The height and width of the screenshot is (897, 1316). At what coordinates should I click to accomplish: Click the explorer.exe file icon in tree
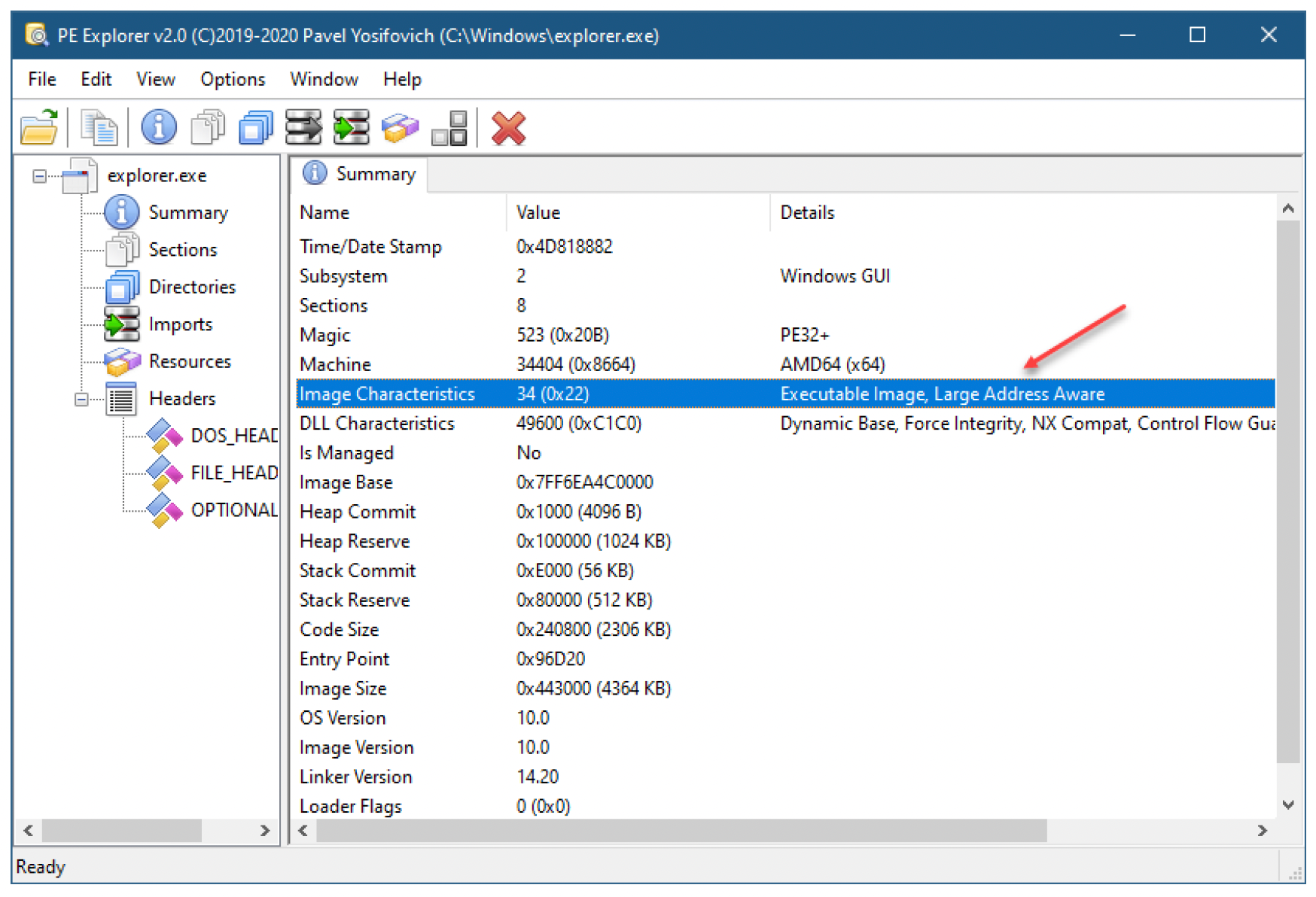79,175
